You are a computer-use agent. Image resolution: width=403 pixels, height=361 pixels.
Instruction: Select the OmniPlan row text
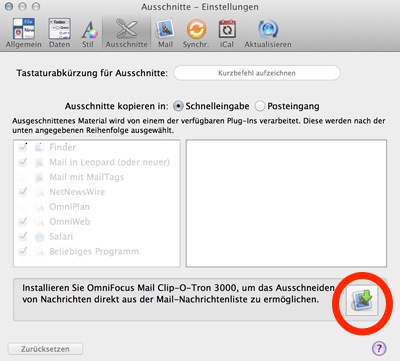pyautogui.click(x=70, y=207)
